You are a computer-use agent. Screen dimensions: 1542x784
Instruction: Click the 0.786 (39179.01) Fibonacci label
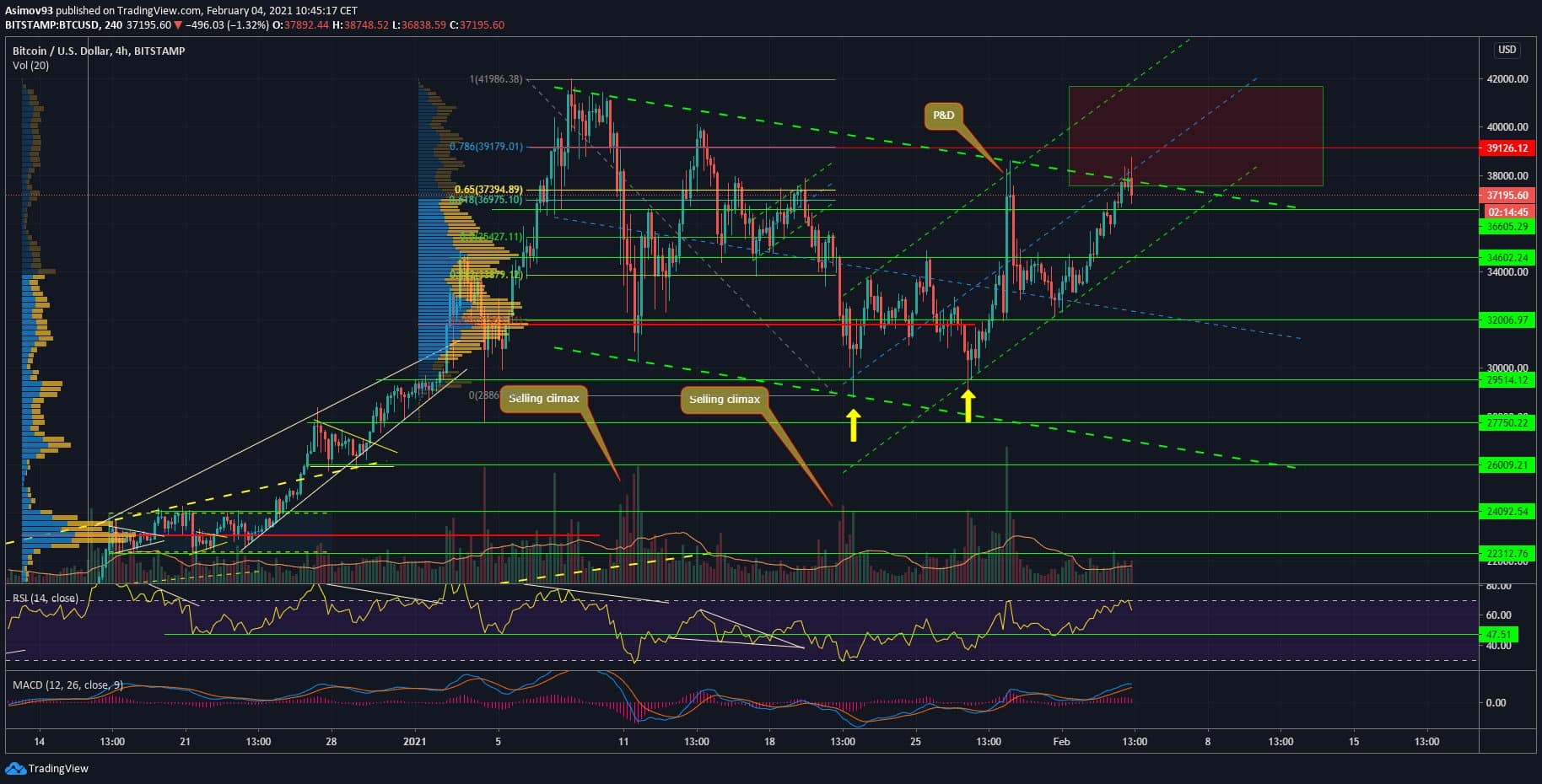point(486,147)
